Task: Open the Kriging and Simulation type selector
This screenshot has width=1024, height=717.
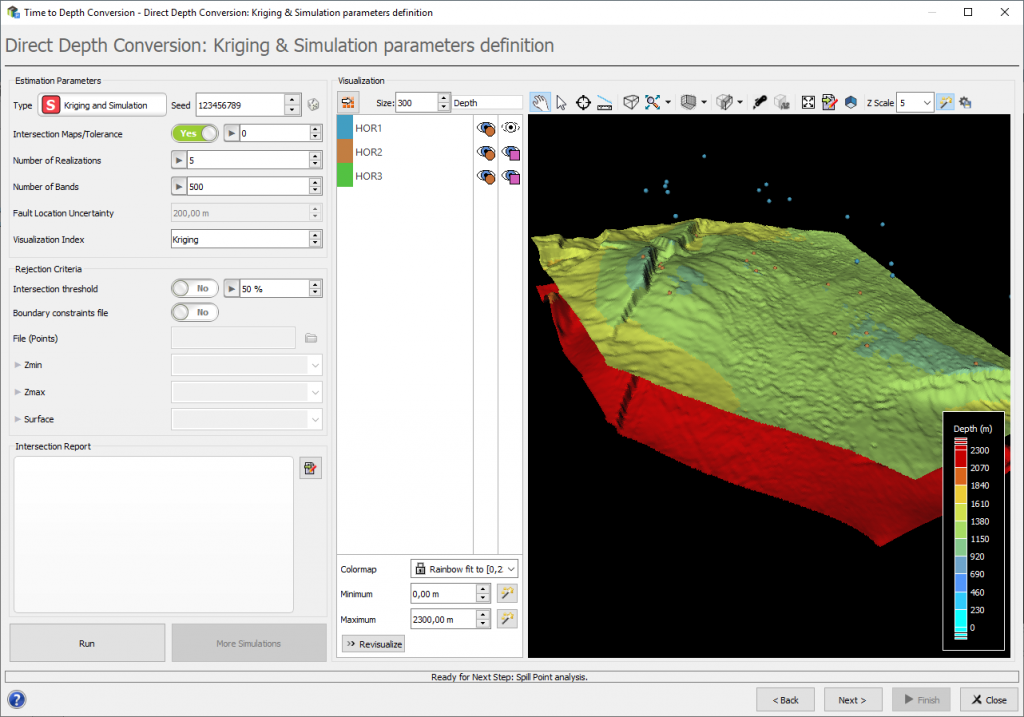Action: point(102,105)
